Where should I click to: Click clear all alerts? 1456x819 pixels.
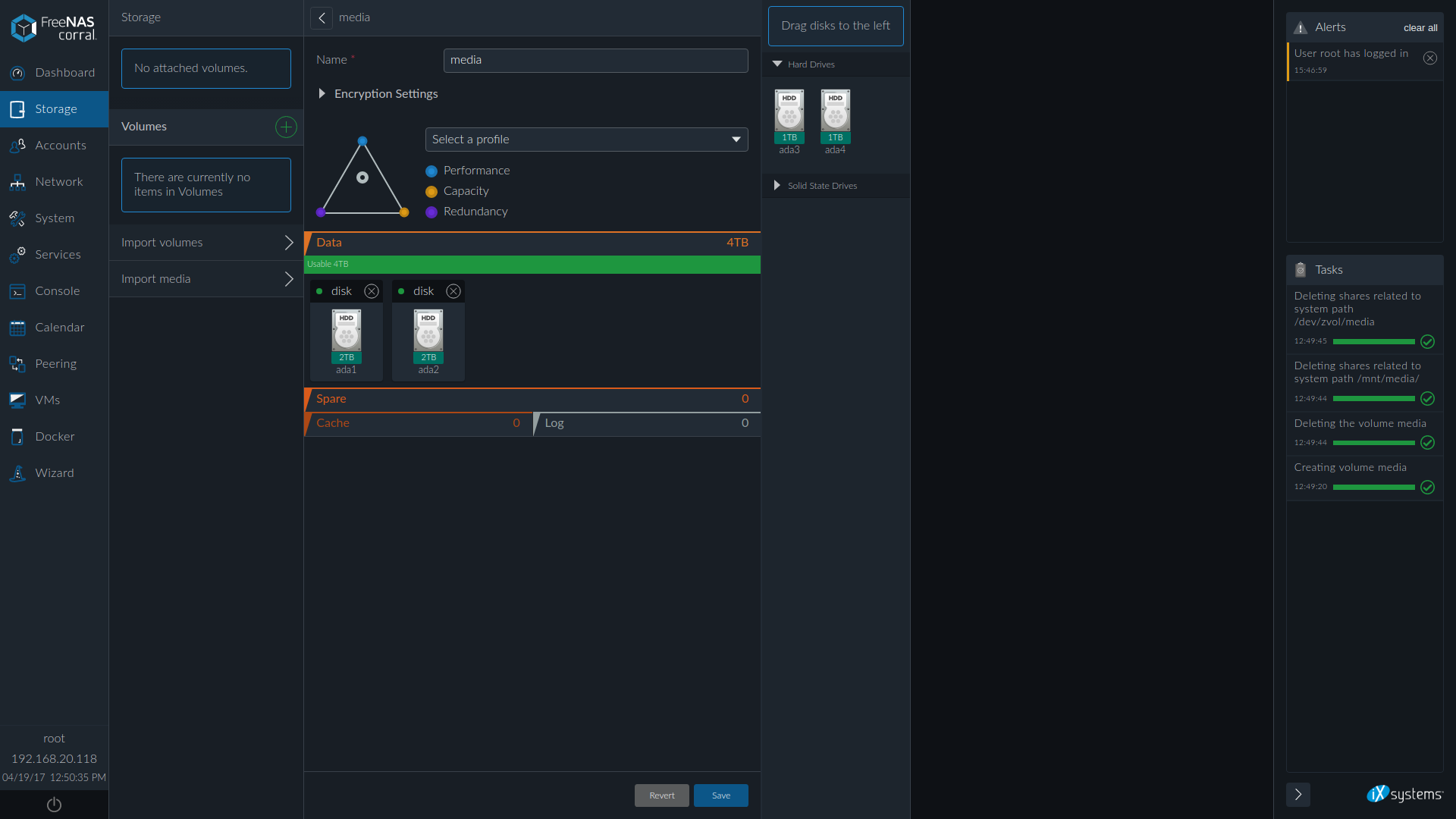[x=1420, y=28]
